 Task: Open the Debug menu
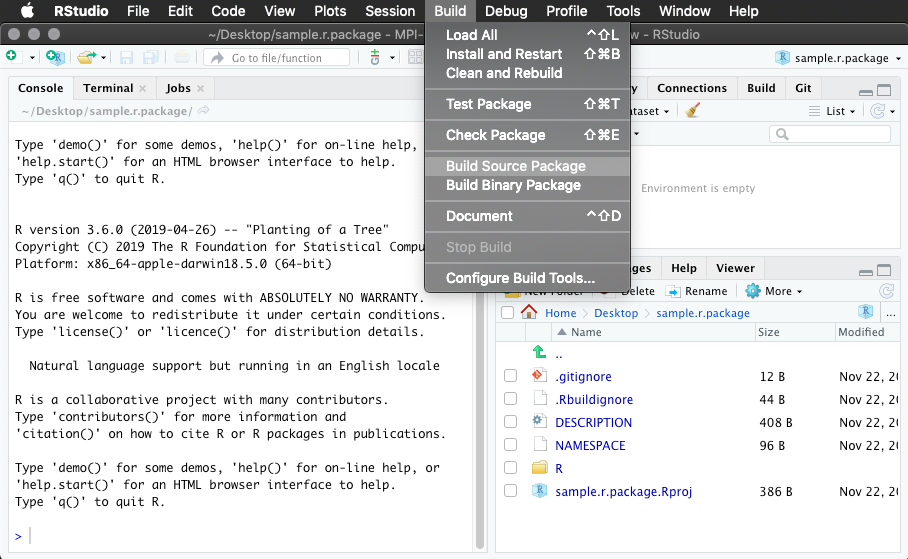(506, 11)
